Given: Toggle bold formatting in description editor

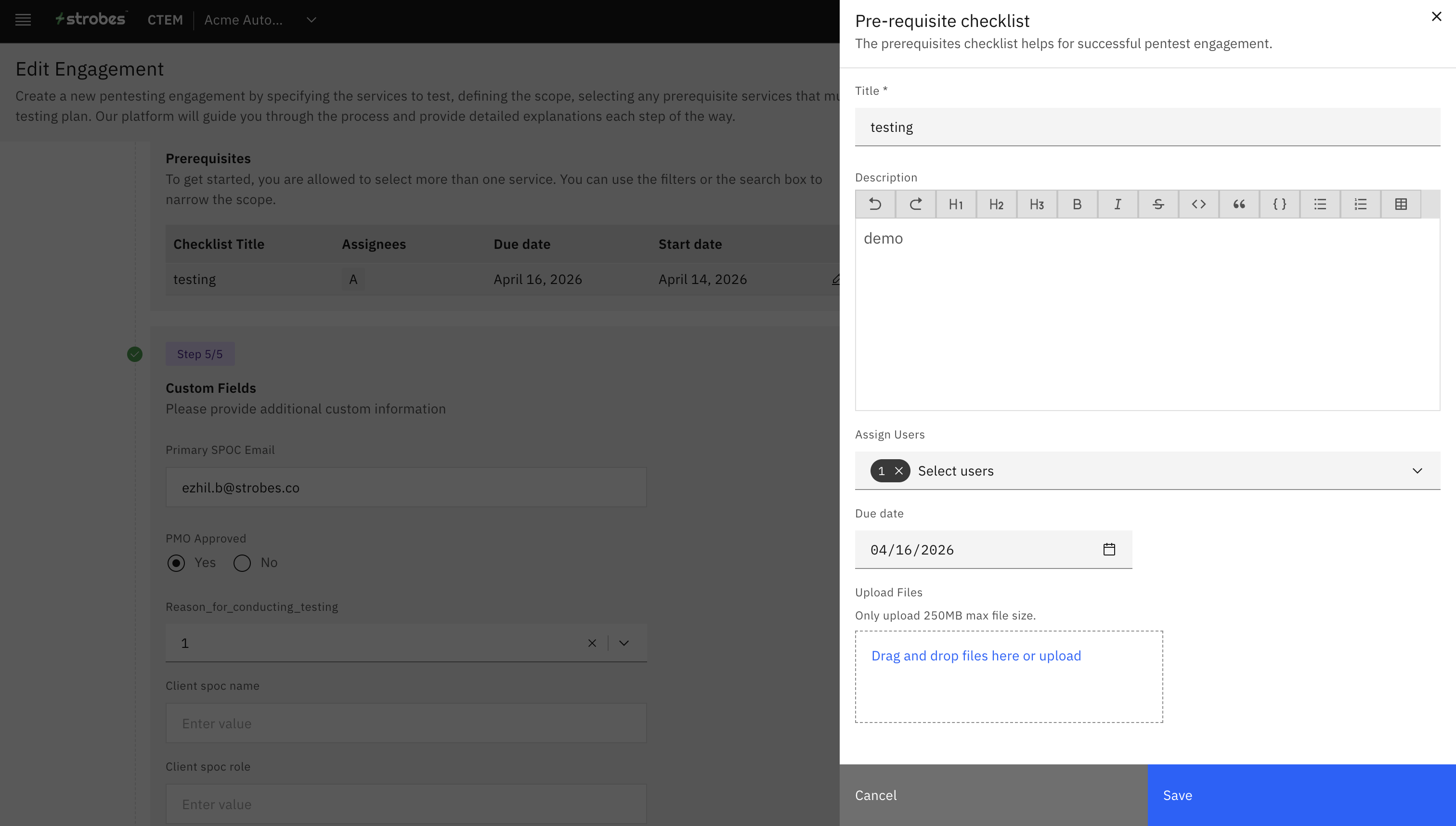Looking at the screenshot, I should click(x=1077, y=204).
